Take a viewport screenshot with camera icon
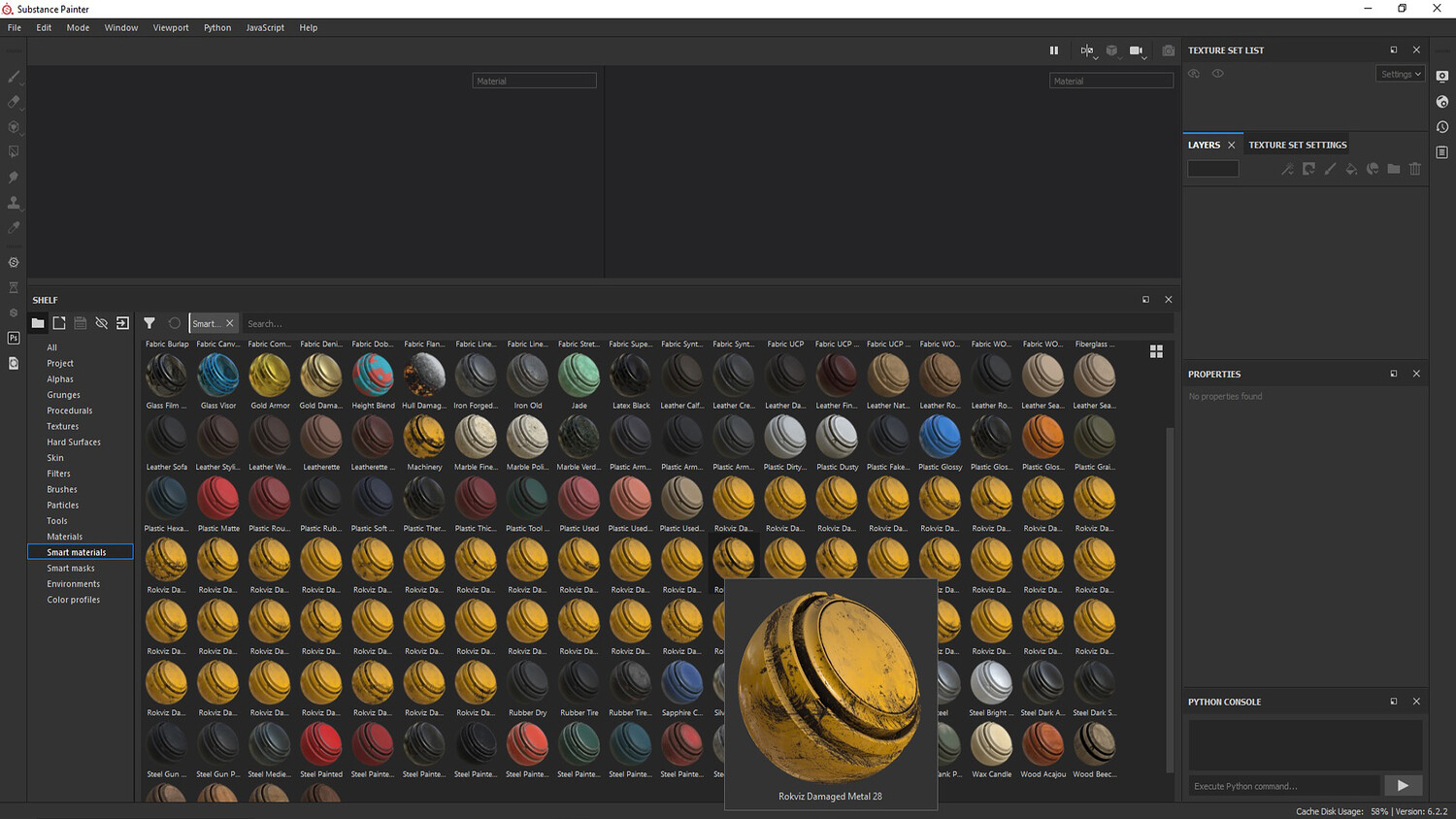The image size is (1456, 819). [1169, 50]
